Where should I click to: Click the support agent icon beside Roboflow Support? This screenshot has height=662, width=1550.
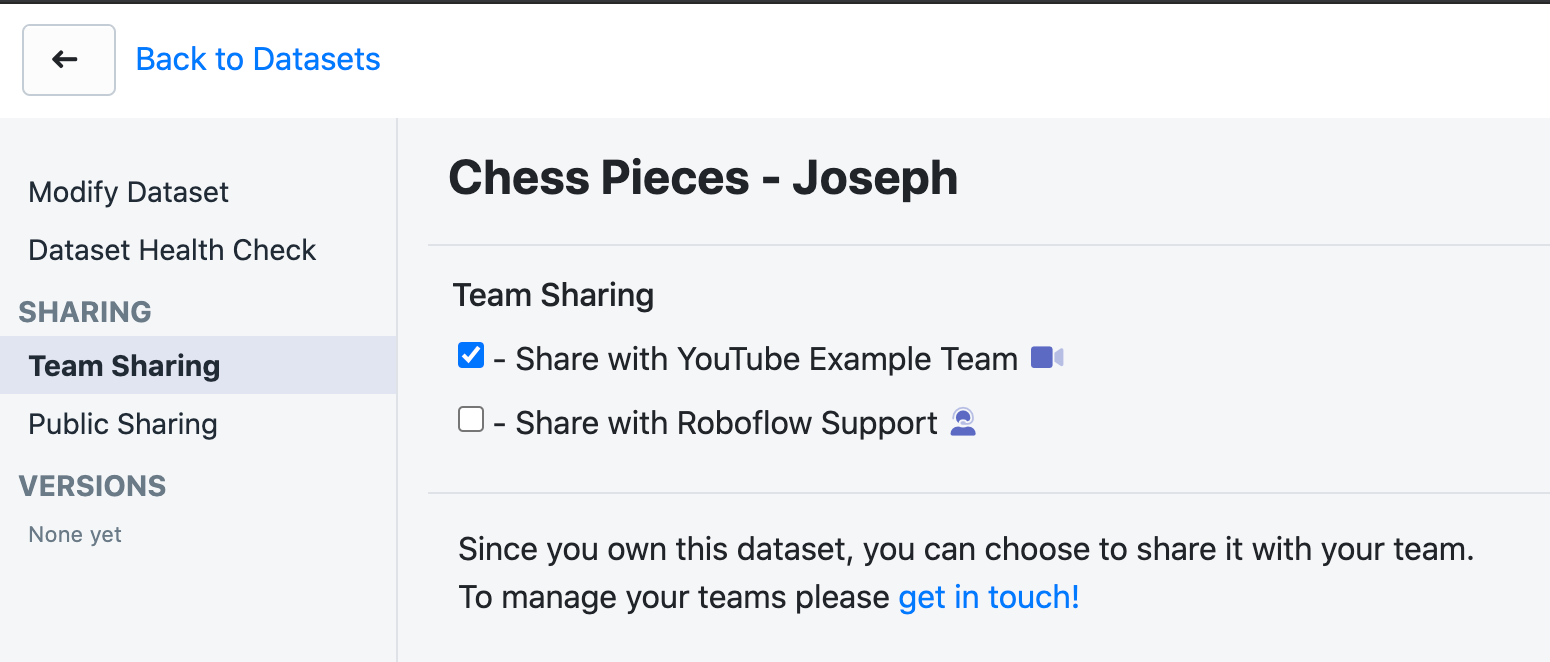click(962, 422)
